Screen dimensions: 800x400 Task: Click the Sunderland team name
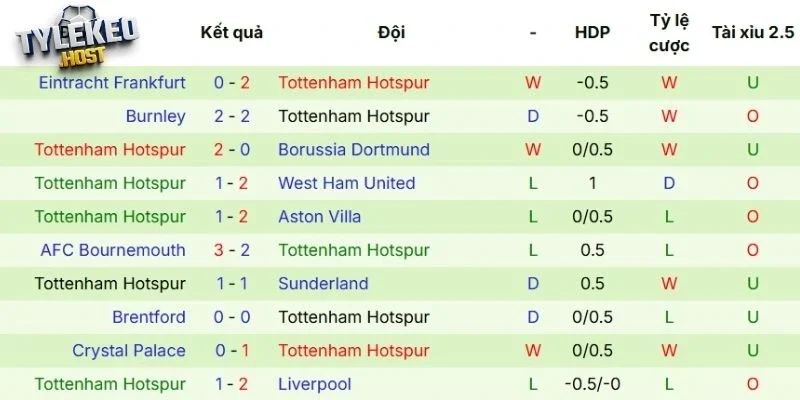click(323, 284)
